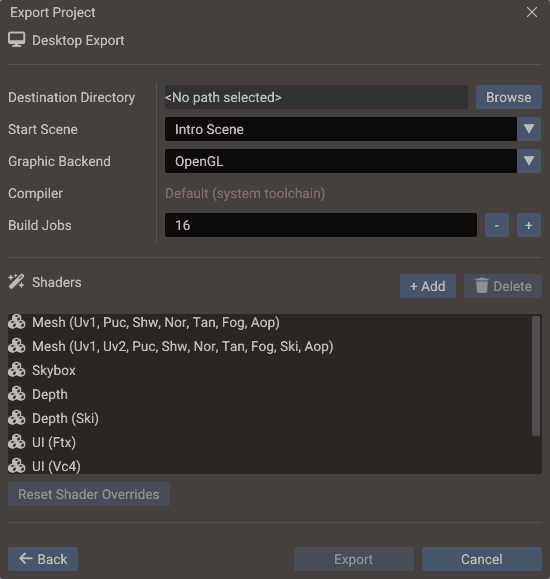Click the Export Project title text
This screenshot has width=550, height=579.
(x=53, y=13)
